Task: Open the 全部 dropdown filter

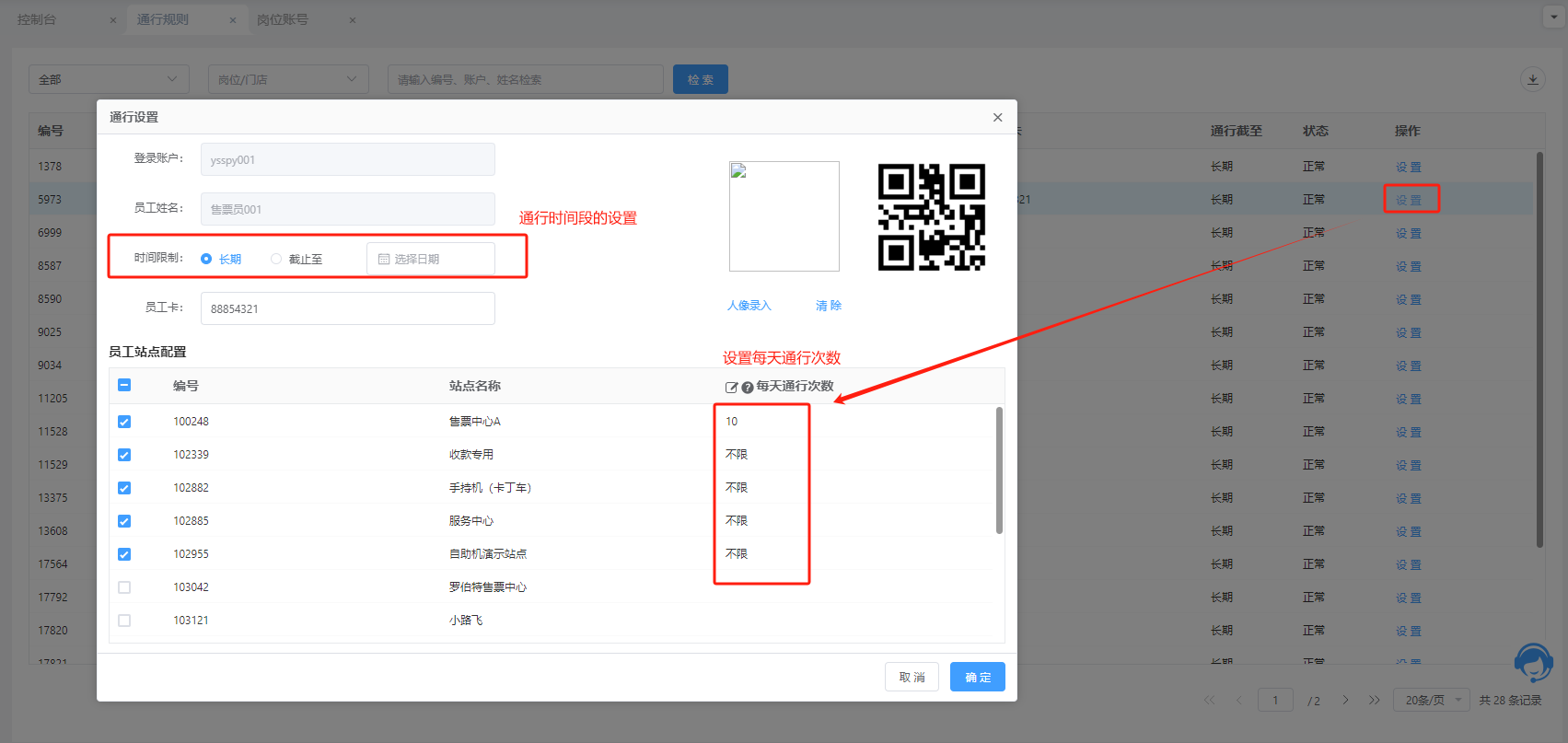Action: (109, 79)
